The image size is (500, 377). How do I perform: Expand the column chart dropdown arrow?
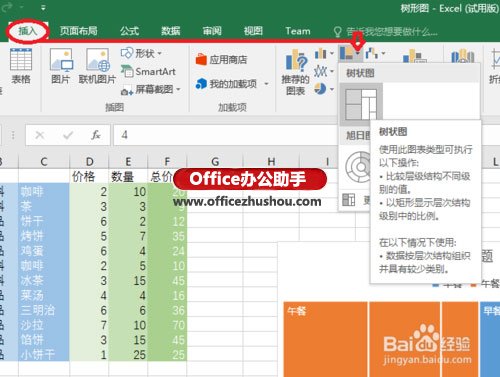[332, 53]
